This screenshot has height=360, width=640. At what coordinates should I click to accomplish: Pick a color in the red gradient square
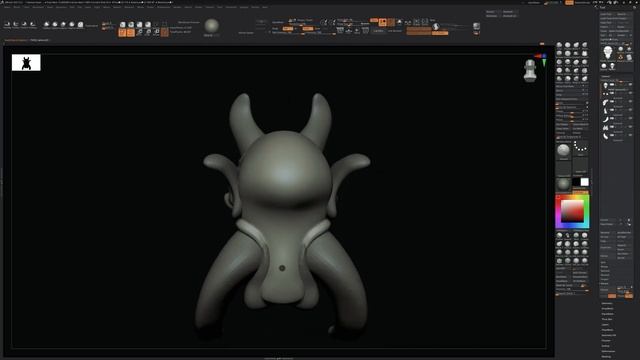point(572,211)
